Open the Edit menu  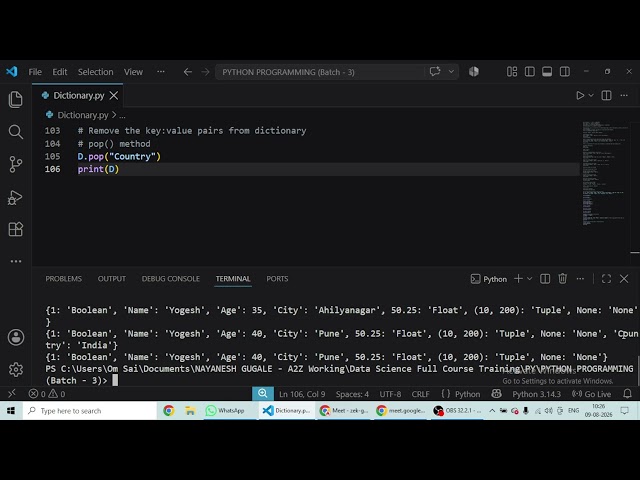60,72
